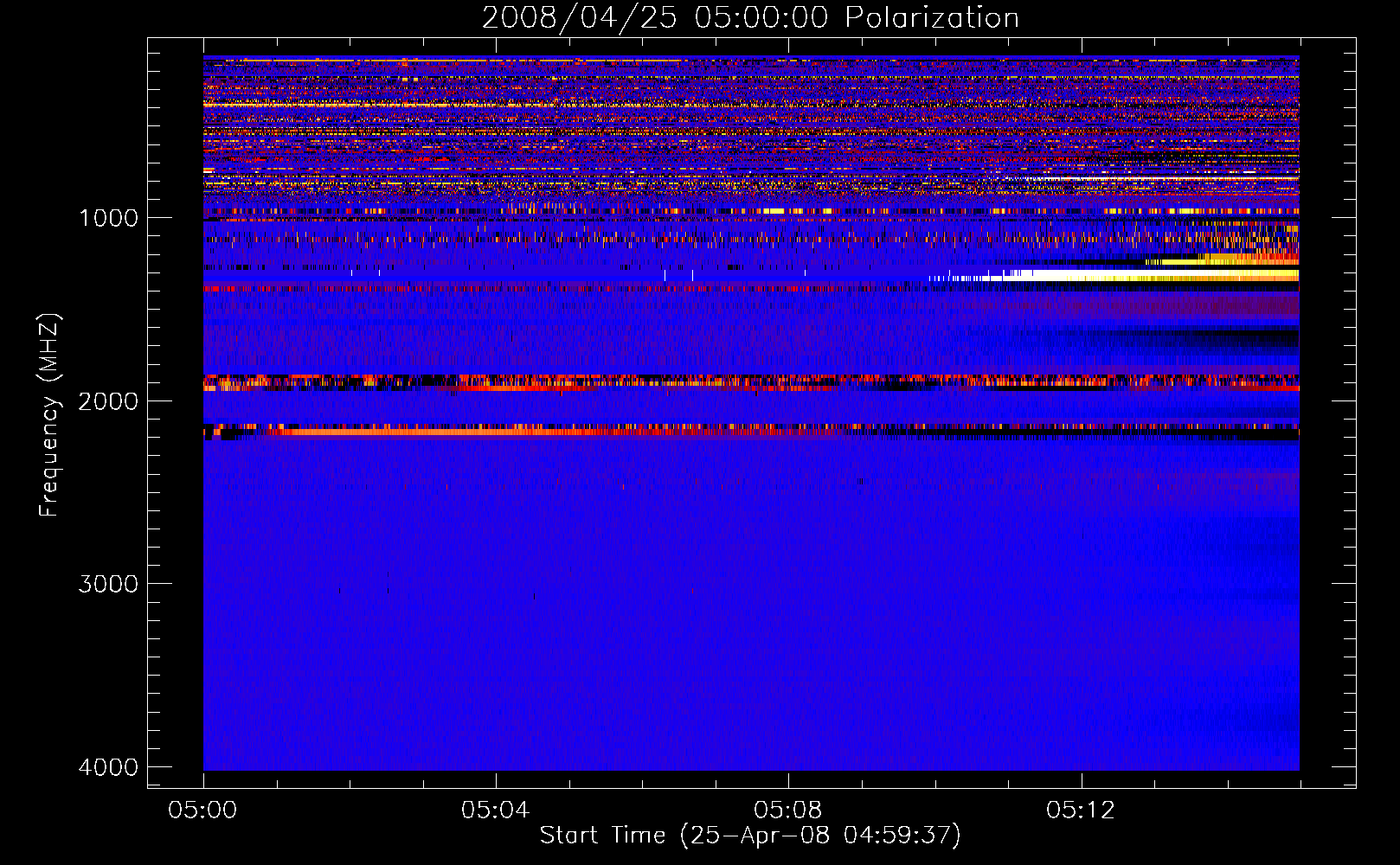Click the 05:08 time tick label
Screen dimensions: 1400x865
[x=787, y=811]
